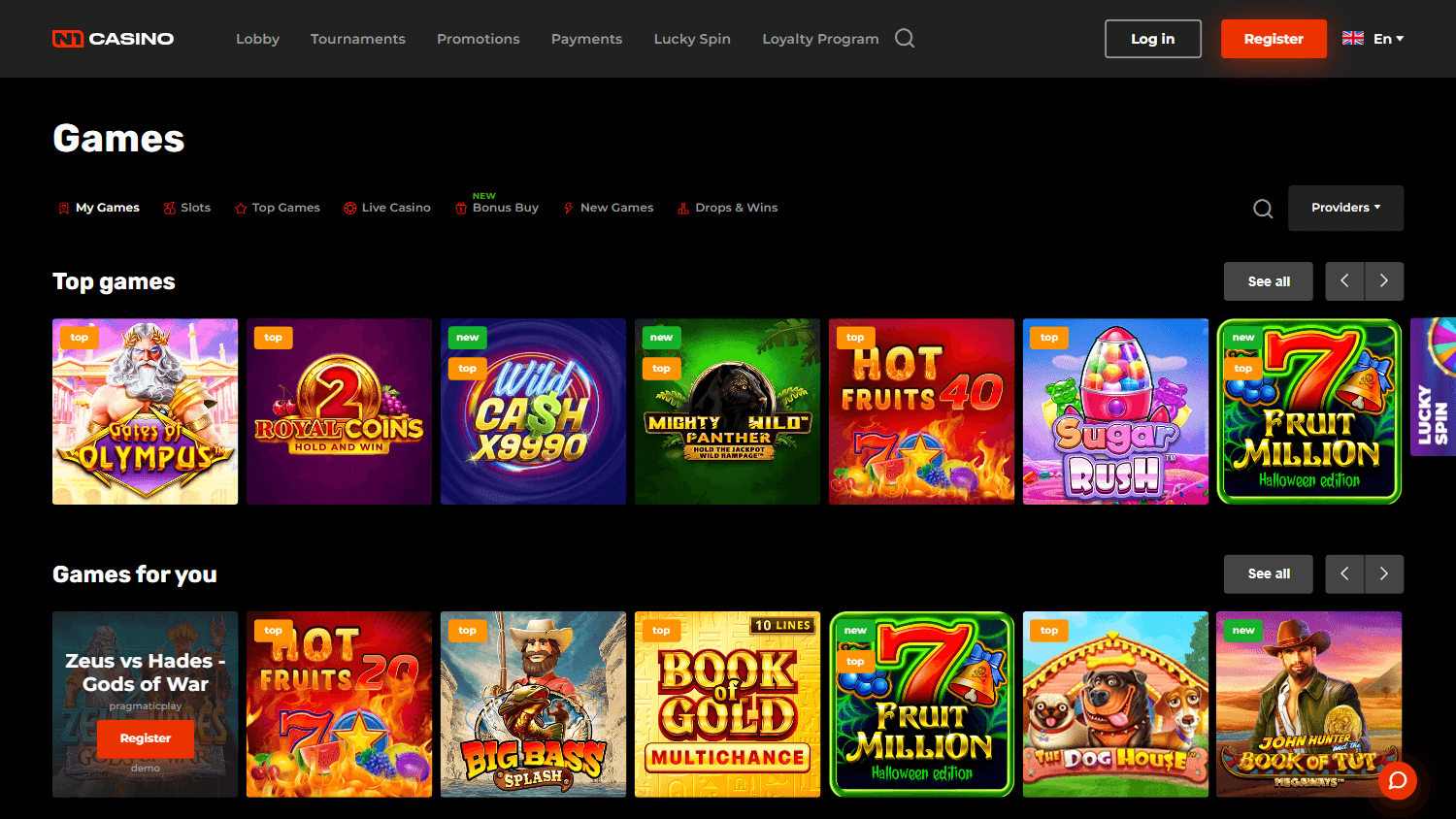Open the Fruit Million Halloween edition game
The width and height of the screenshot is (1456, 819).
(1309, 410)
